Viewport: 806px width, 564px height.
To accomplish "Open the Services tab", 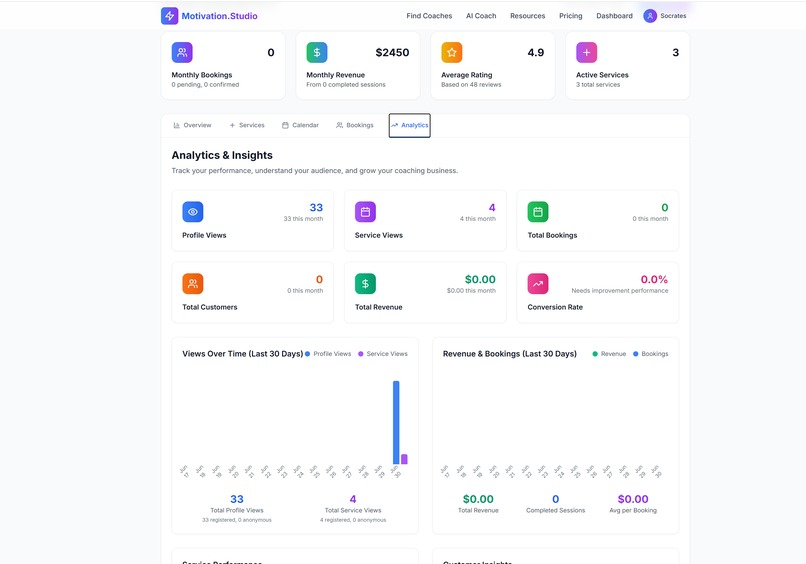I will 247,125.
